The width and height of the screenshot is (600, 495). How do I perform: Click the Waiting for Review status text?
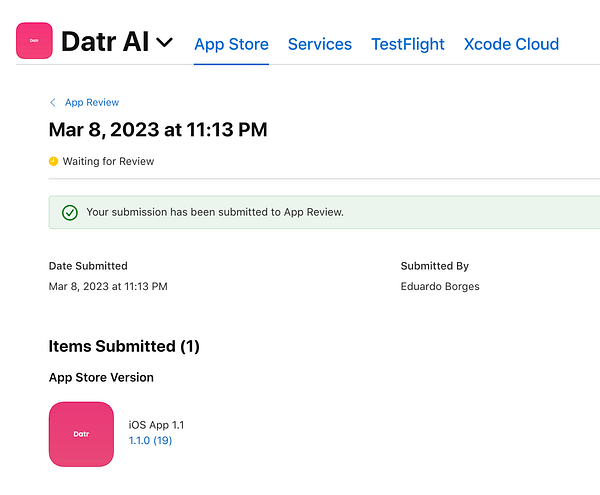pyautogui.click(x=109, y=161)
